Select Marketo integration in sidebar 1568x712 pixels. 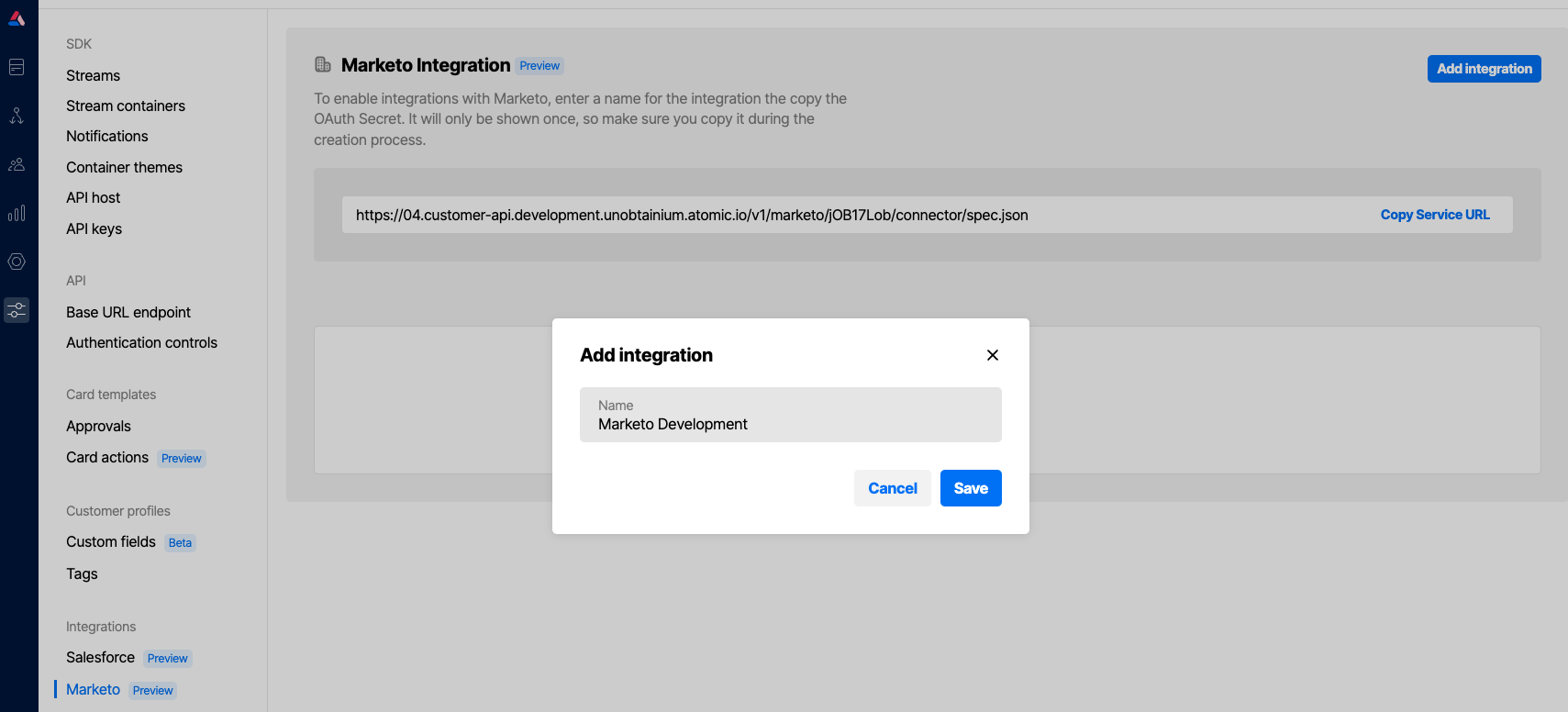coord(93,689)
